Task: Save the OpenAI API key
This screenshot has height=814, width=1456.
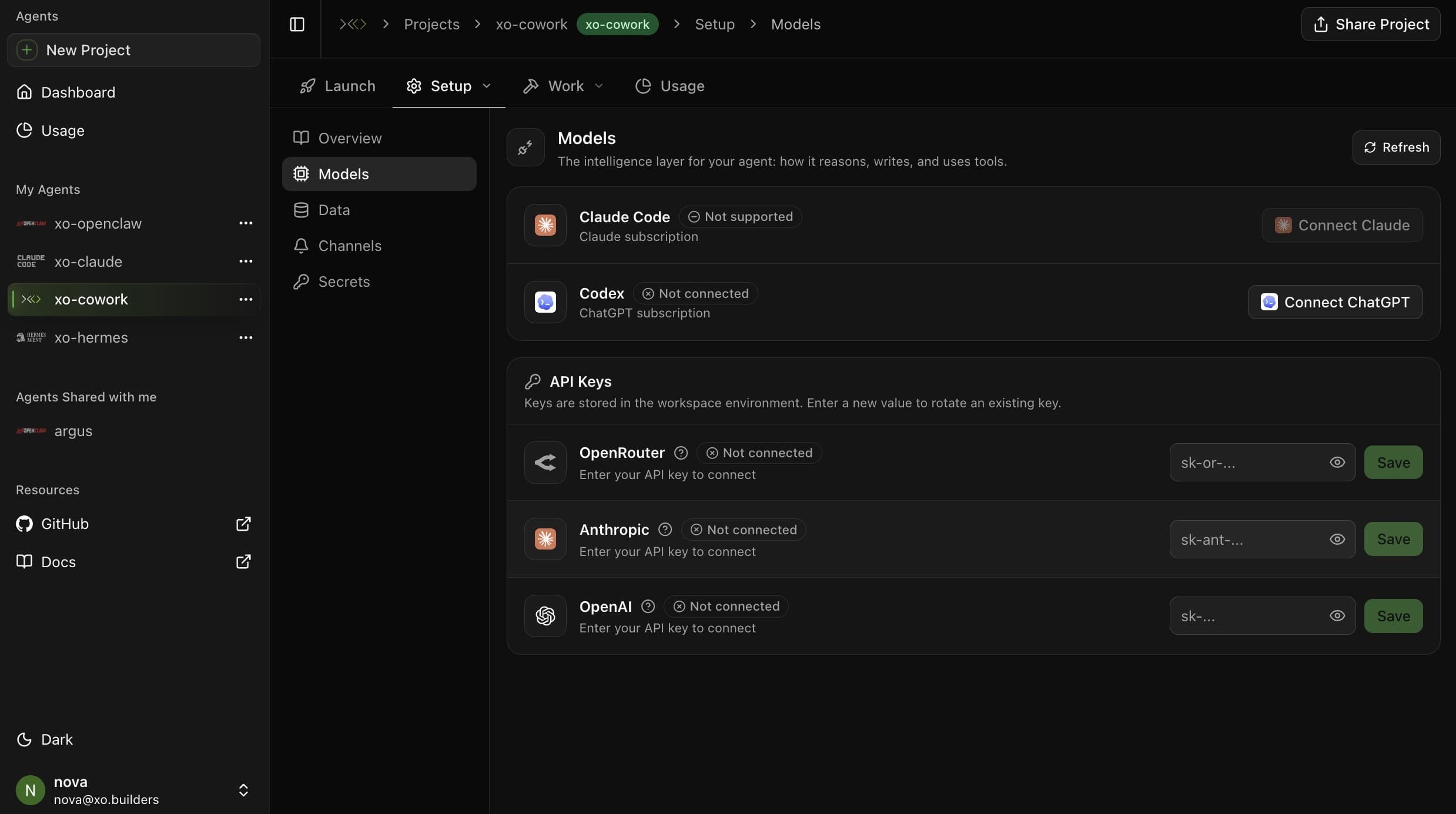Action: click(1393, 616)
